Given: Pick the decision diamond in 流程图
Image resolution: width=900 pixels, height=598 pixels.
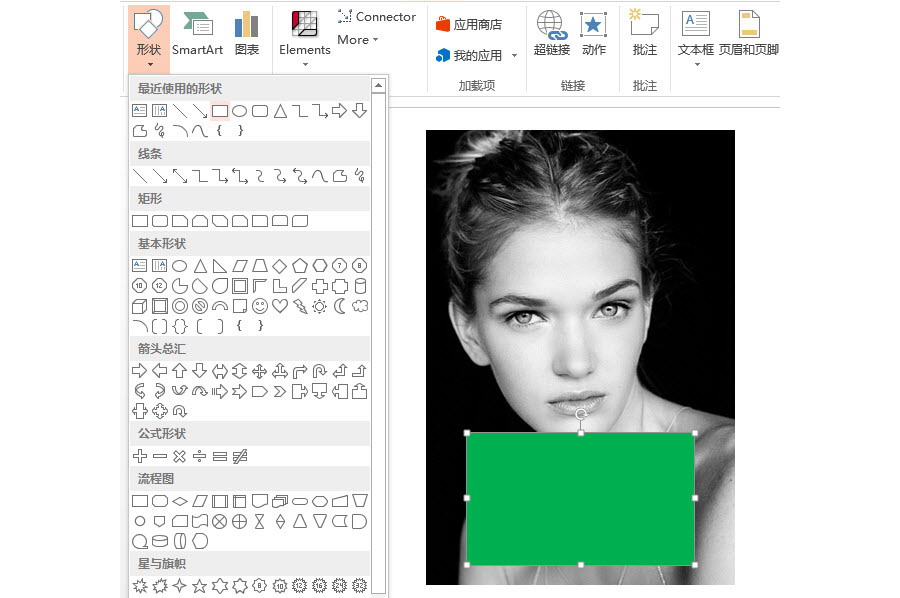Looking at the screenshot, I should (180, 501).
